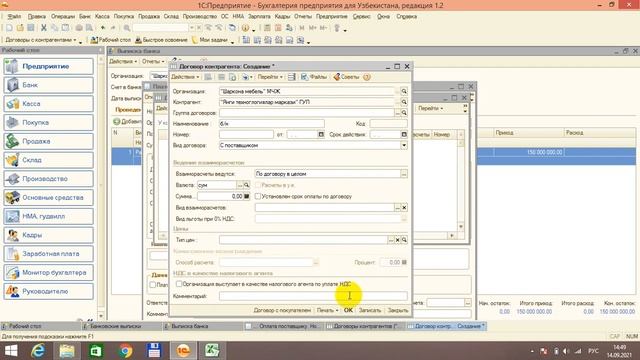The height and width of the screenshot is (360, 640).
Task: Open Действия menu in Выписка банка window
Action: [123, 61]
